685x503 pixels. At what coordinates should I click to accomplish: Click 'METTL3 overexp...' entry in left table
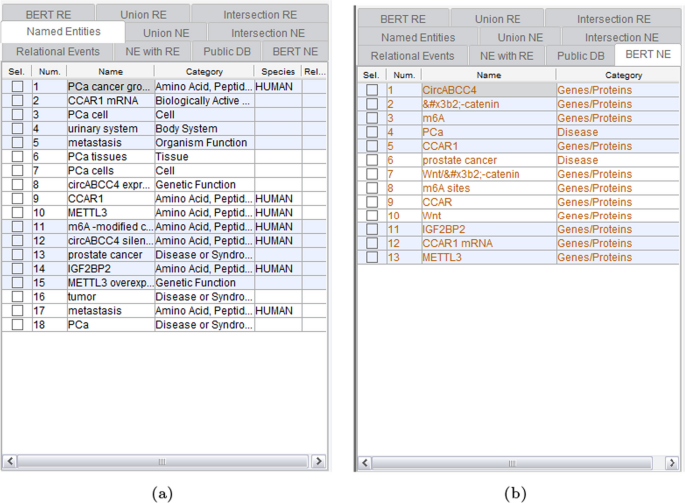pos(111,282)
